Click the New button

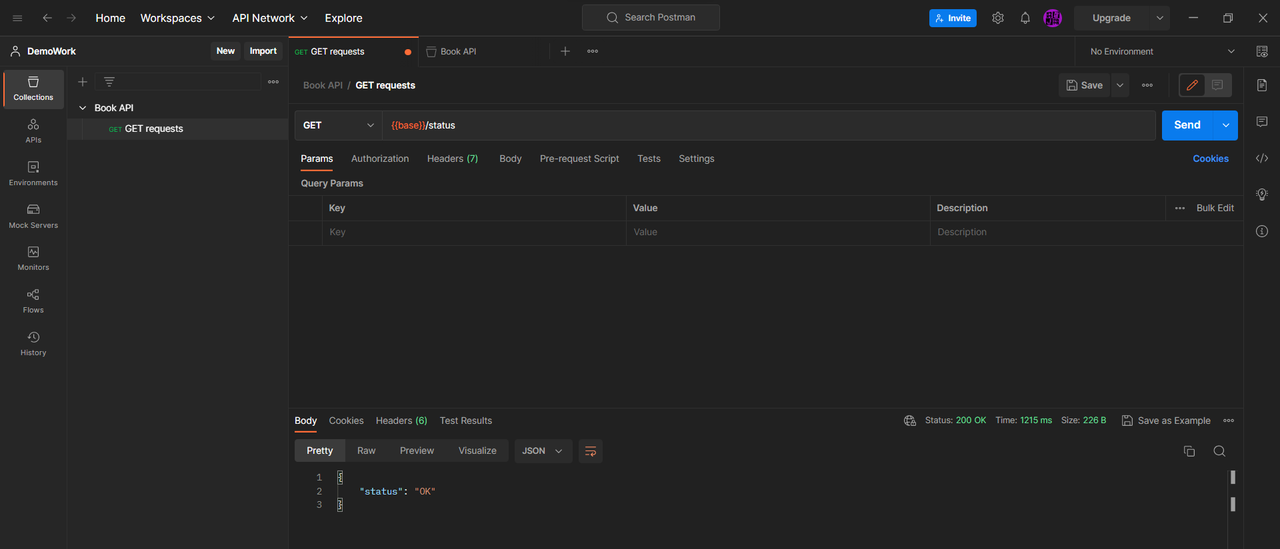(226, 51)
